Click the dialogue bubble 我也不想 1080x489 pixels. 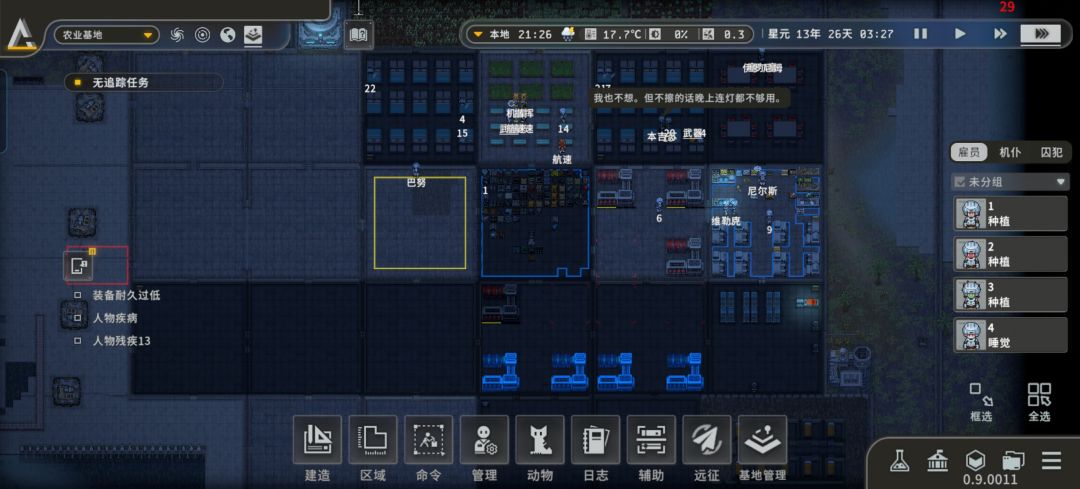[x=689, y=98]
